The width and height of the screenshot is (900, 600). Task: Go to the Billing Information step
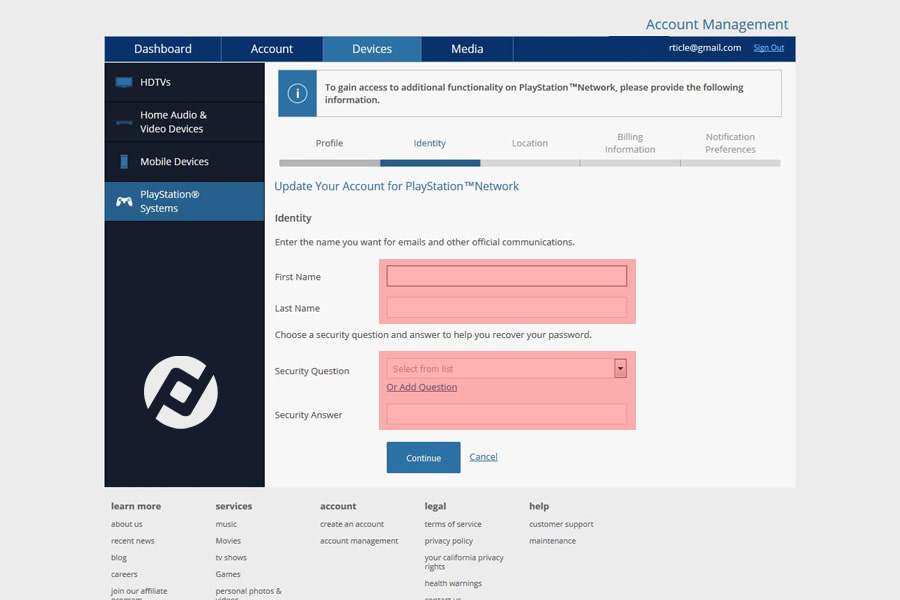click(630, 143)
